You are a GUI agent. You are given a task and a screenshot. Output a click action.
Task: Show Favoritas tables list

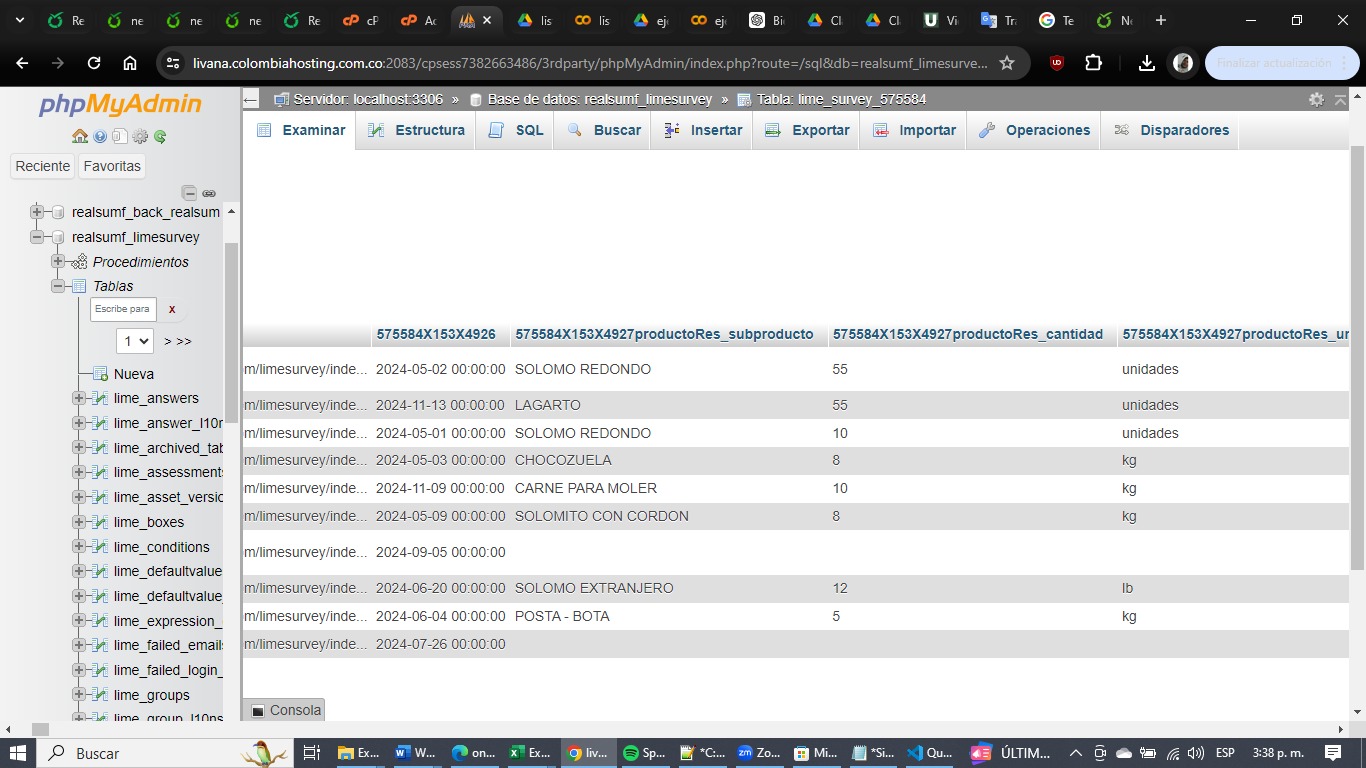click(112, 166)
